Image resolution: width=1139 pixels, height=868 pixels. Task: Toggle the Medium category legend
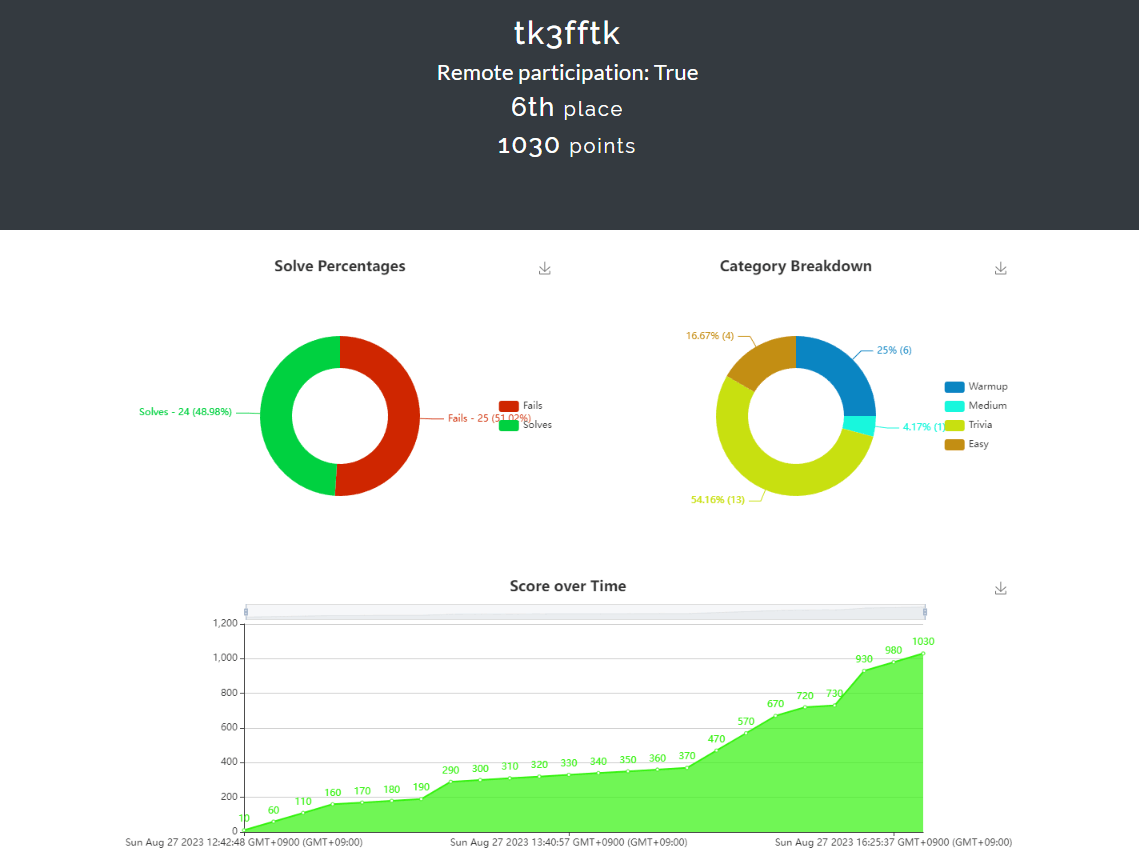976,405
